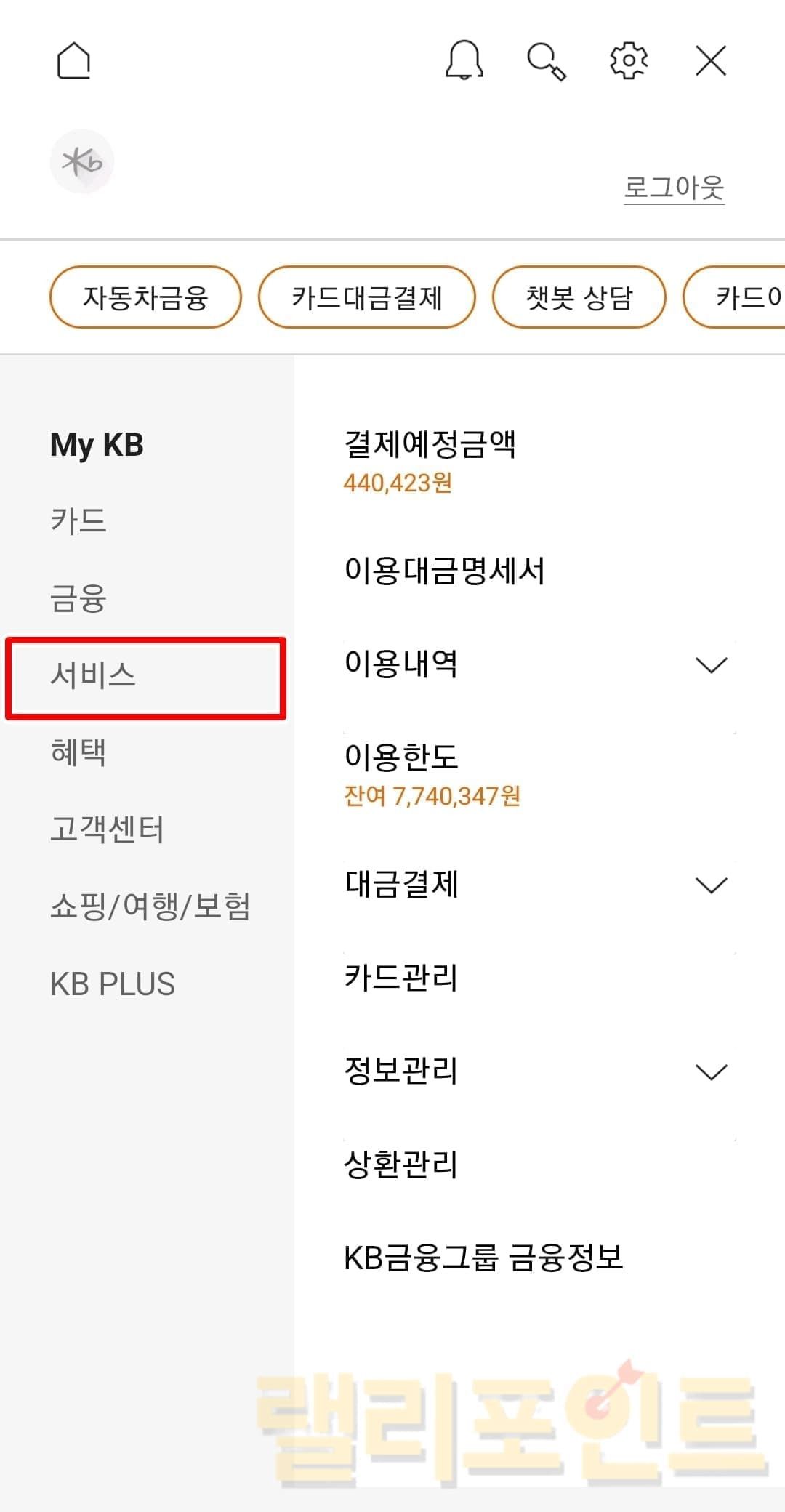Open settings gear icon
The image size is (785, 1512).
point(629,60)
